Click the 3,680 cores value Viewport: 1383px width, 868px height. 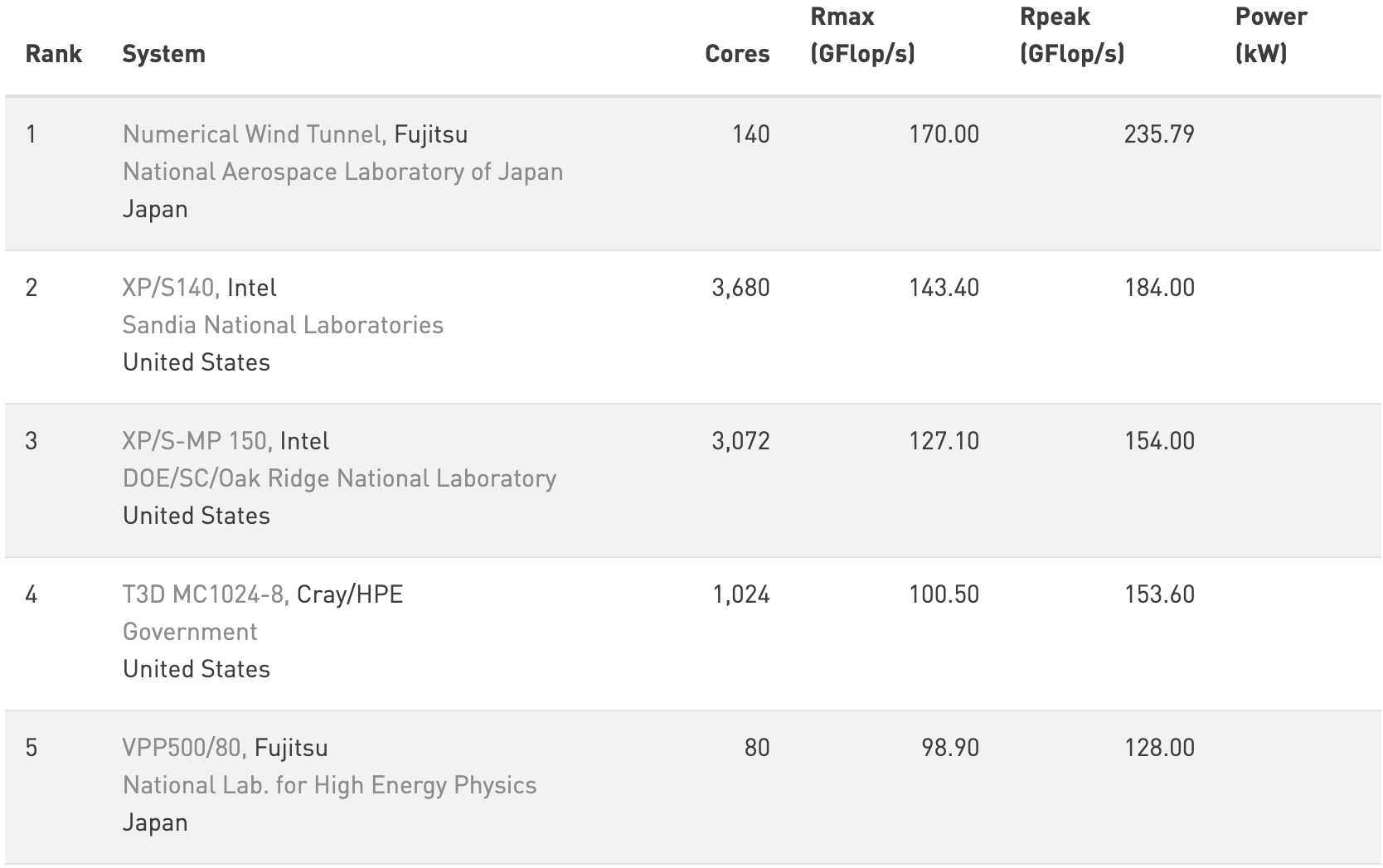740,288
